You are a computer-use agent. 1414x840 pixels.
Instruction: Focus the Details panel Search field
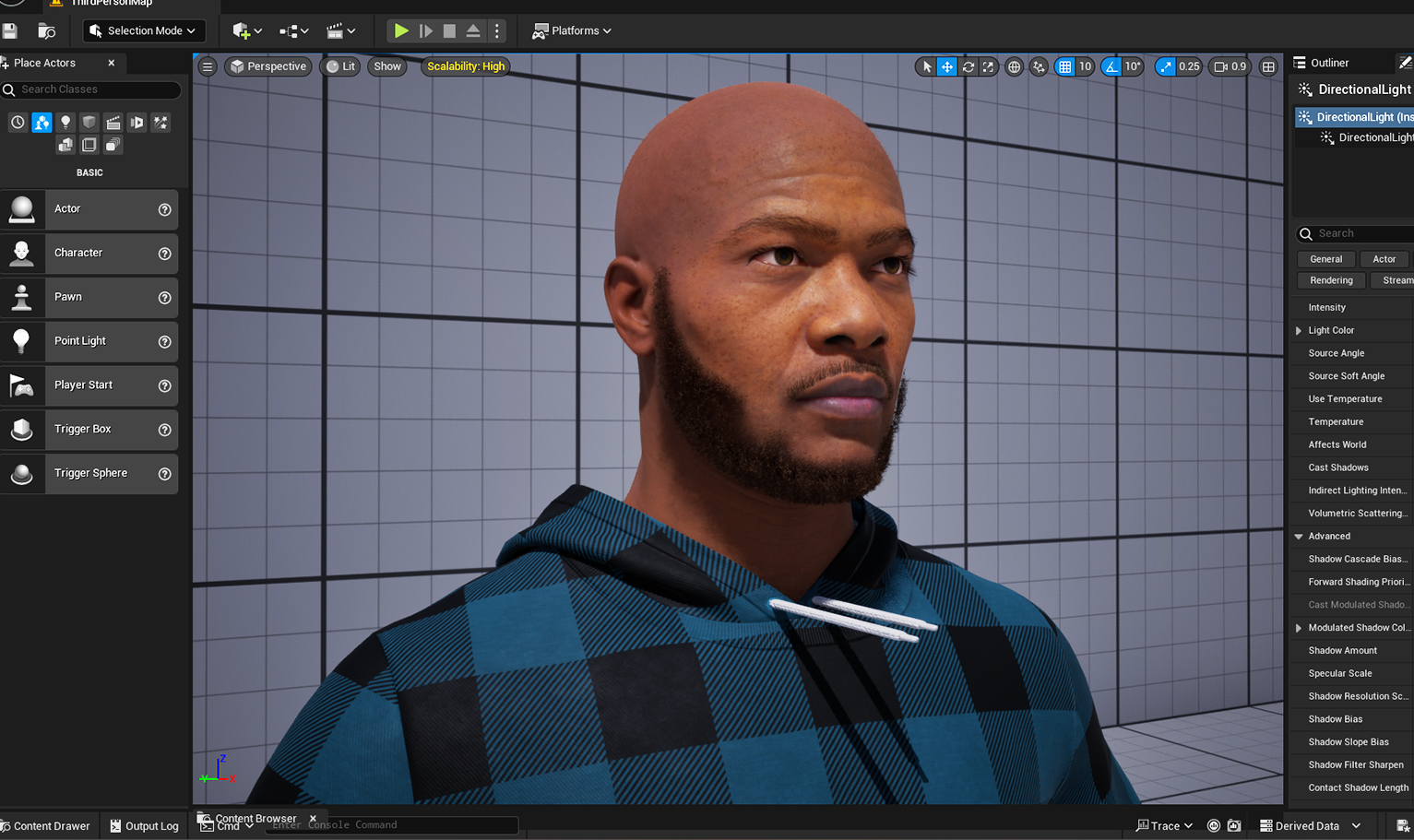point(1354,233)
